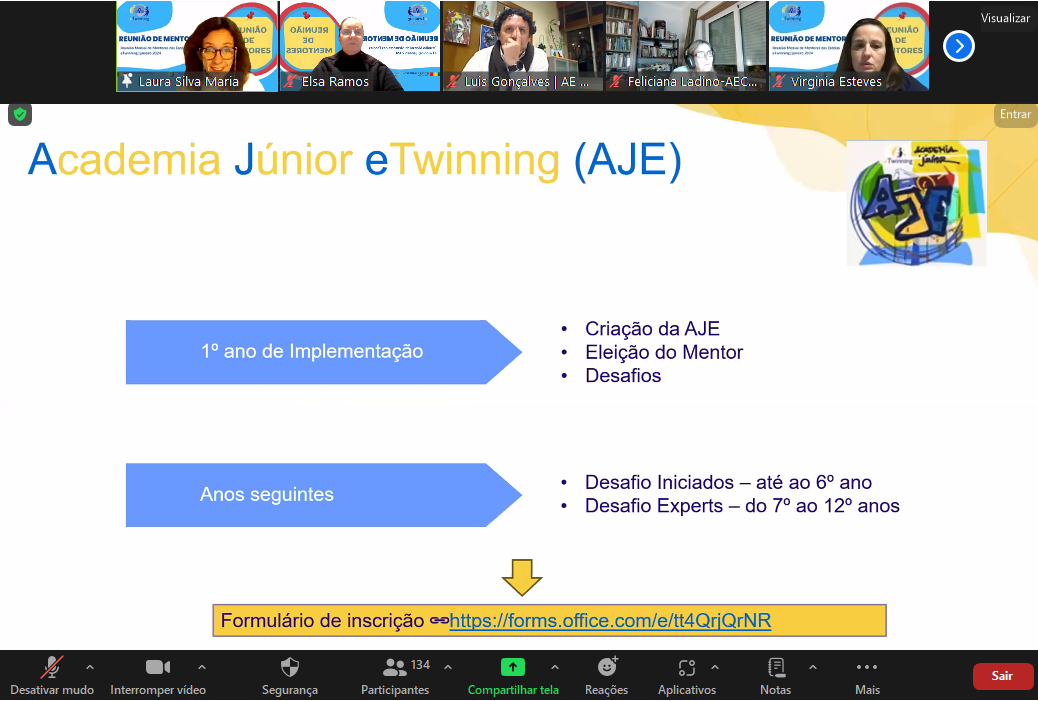
Task: Select Luis Gonçalves video tile
Action: point(523,46)
